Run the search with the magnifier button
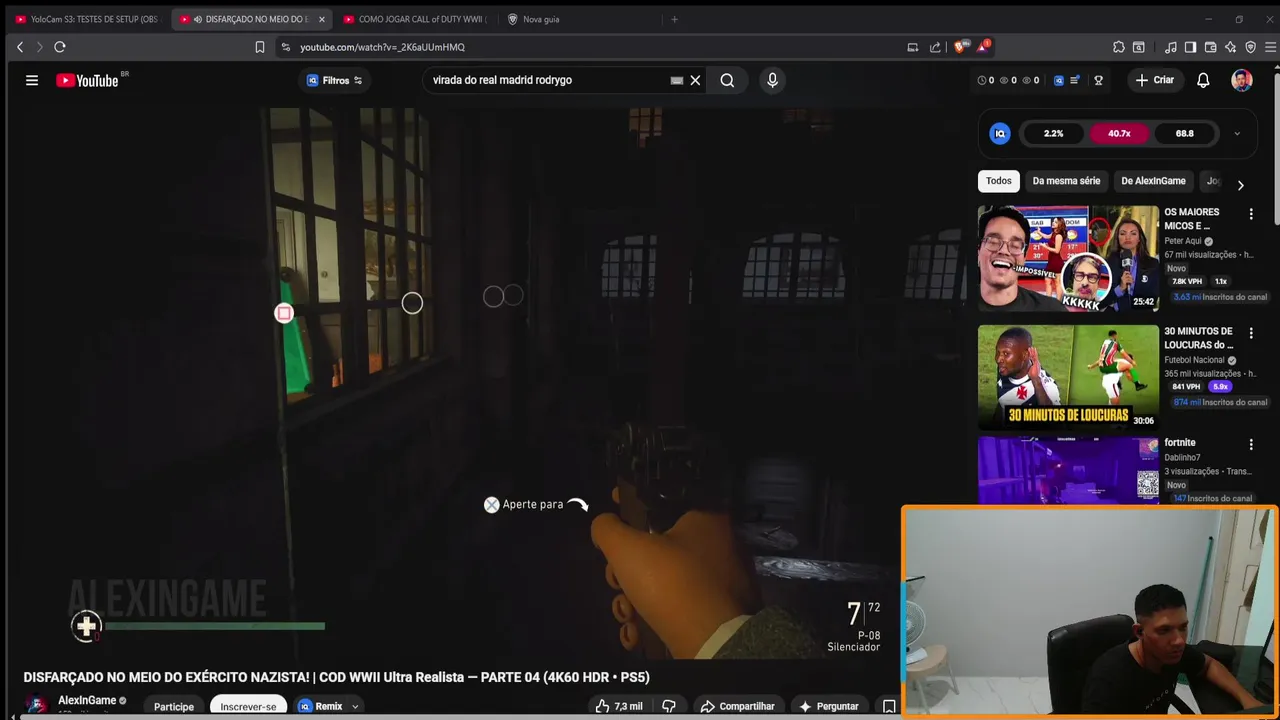 coord(727,80)
